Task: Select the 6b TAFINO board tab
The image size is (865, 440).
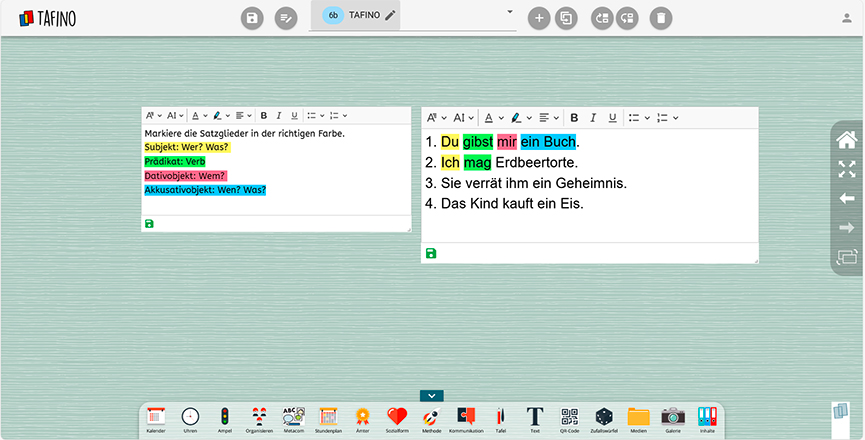Action: tap(362, 15)
